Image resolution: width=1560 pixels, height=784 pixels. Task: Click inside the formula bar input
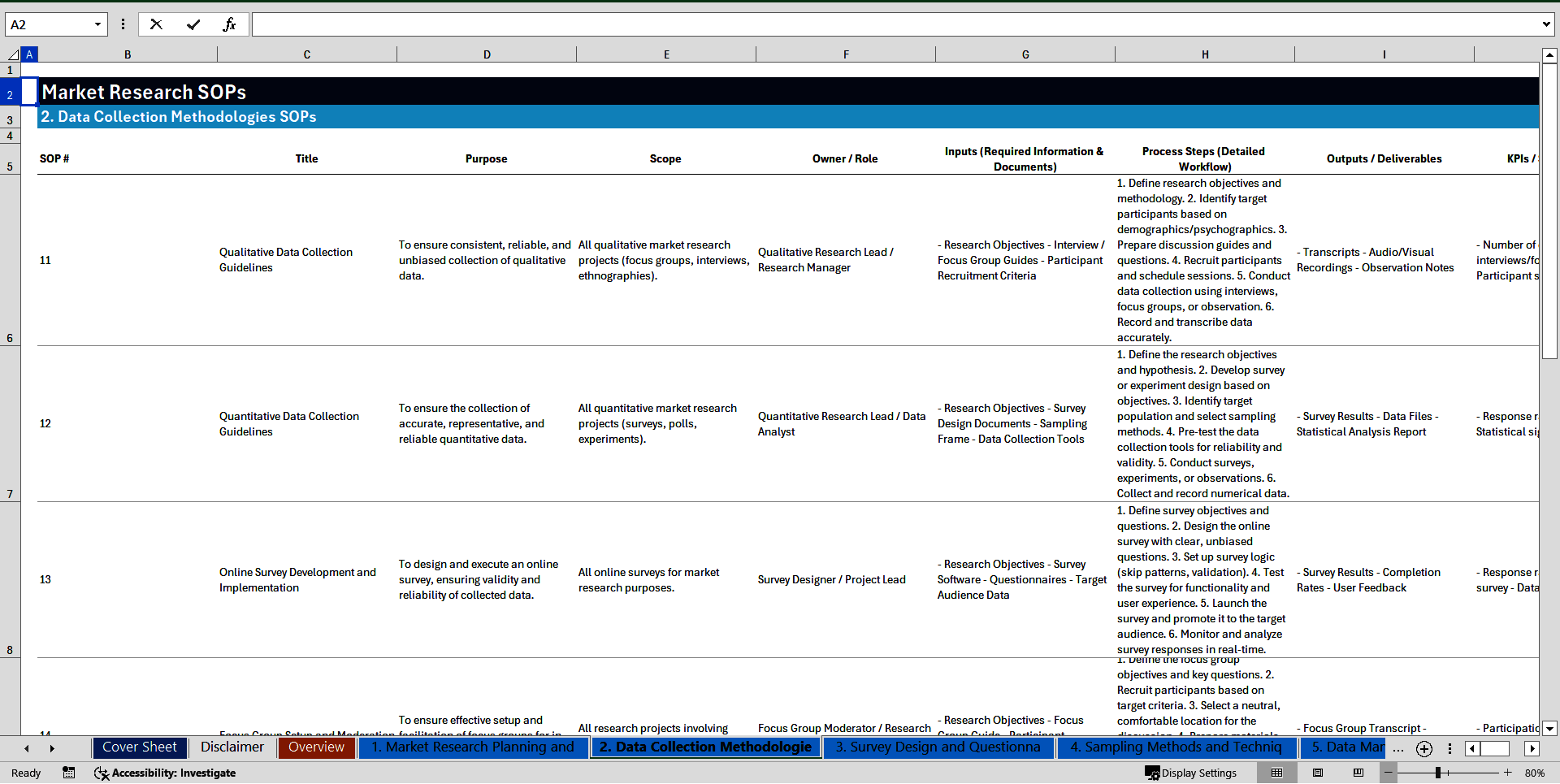pyautogui.click(x=894, y=24)
